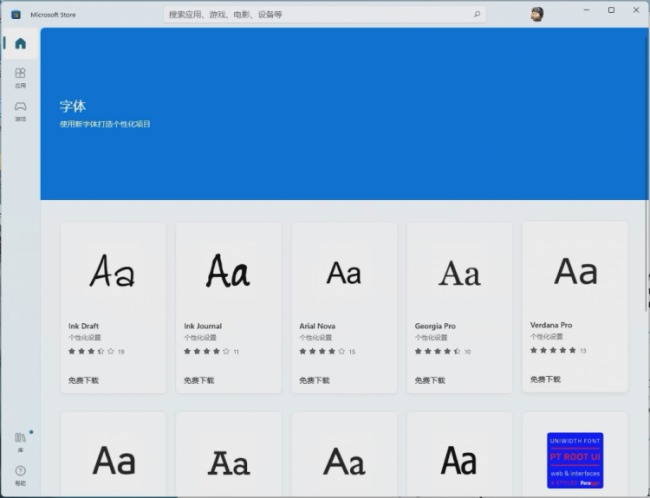Click 免费下载 under Verdana Pro
650x498 pixels.
[545, 379]
